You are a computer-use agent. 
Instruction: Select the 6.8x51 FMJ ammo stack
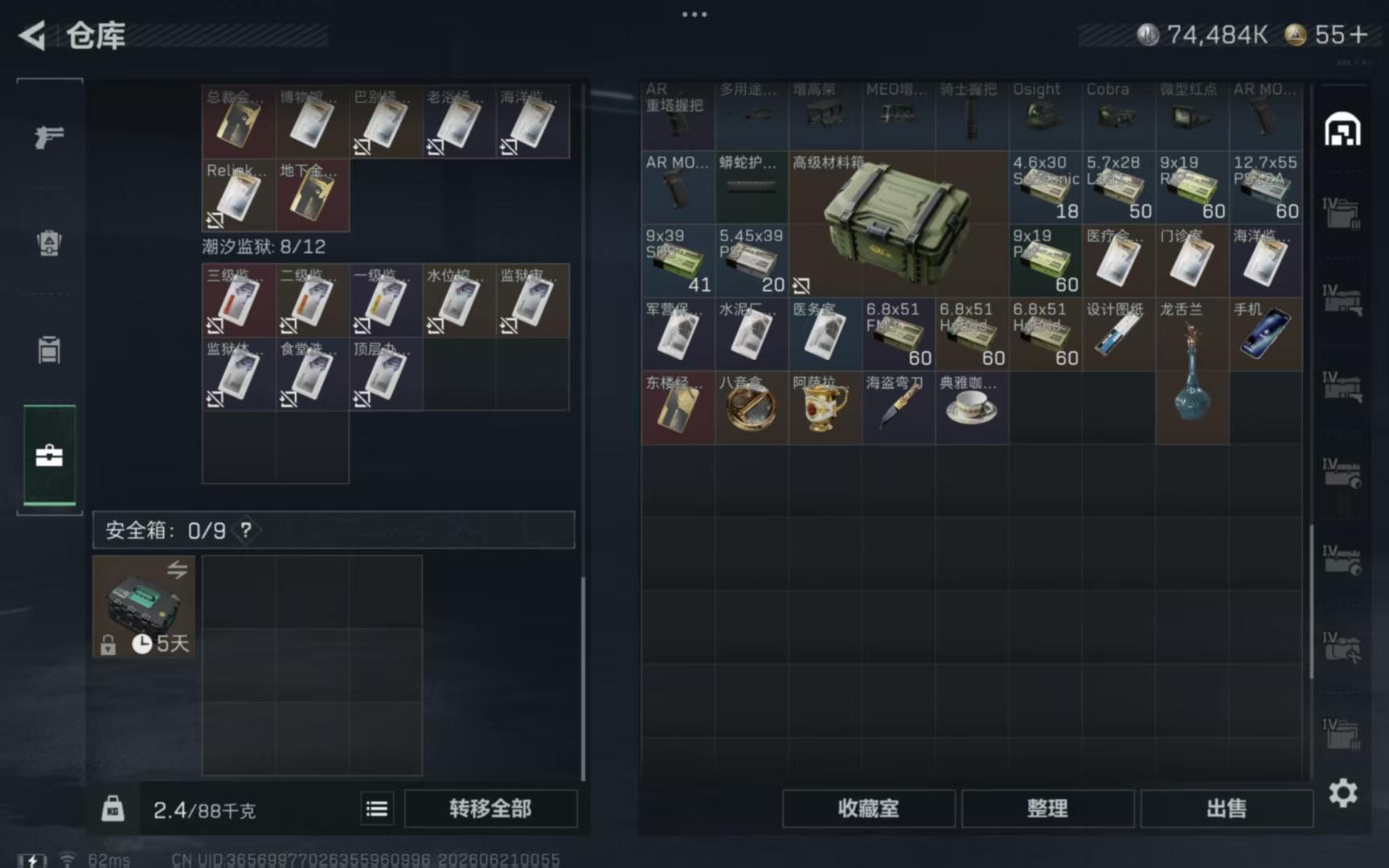(898, 334)
